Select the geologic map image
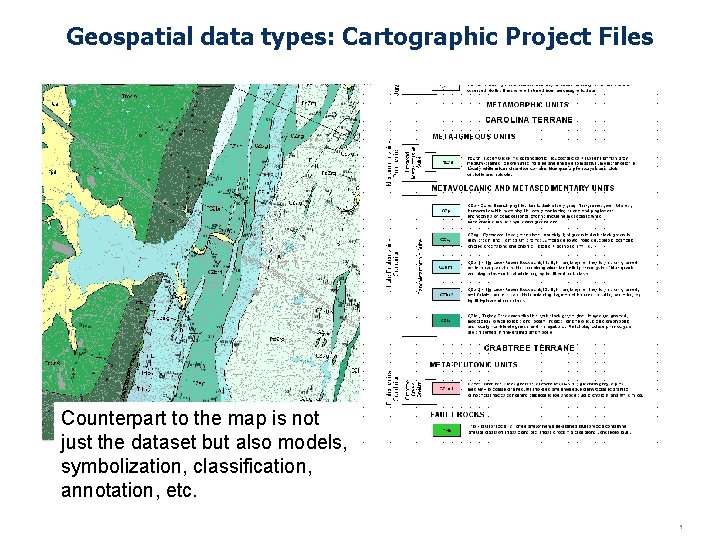 coord(201,262)
